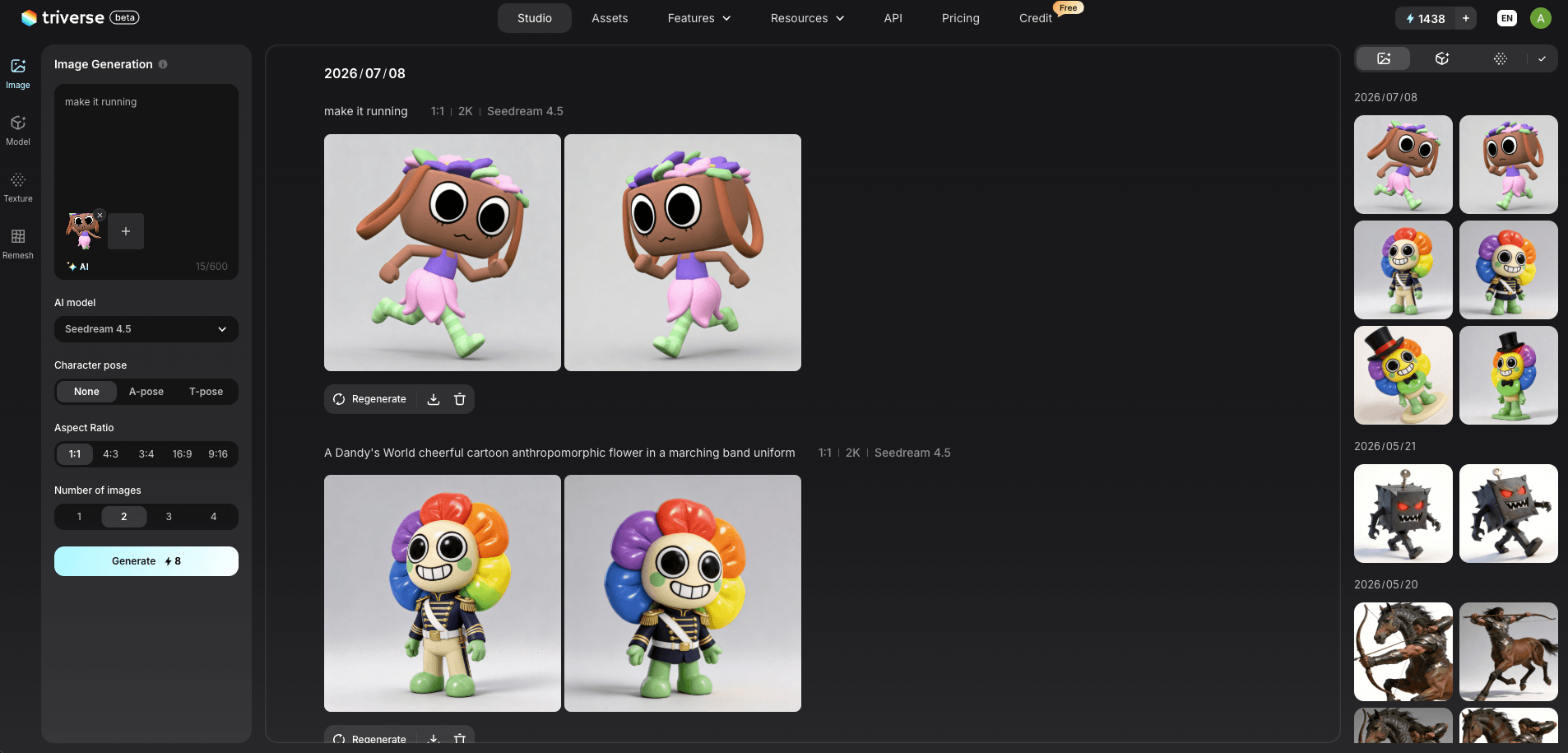This screenshot has height=753, width=1568.
Task: Open the Image tool in sidebar
Action: point(18,73)
